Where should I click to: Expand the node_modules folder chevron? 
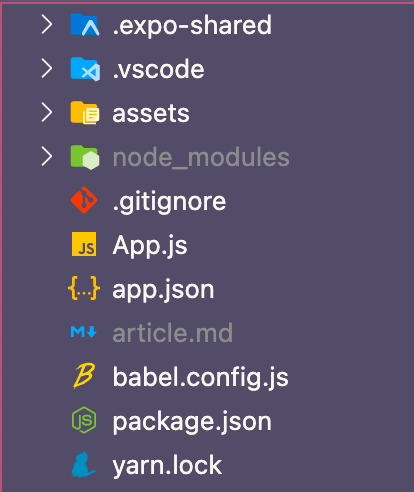pyautogui.click(x=47, y=157)
